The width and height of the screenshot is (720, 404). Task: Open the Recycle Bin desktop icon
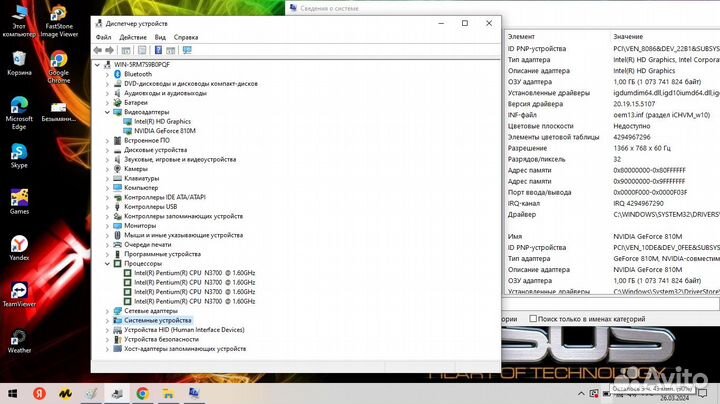tap(19, 63)
